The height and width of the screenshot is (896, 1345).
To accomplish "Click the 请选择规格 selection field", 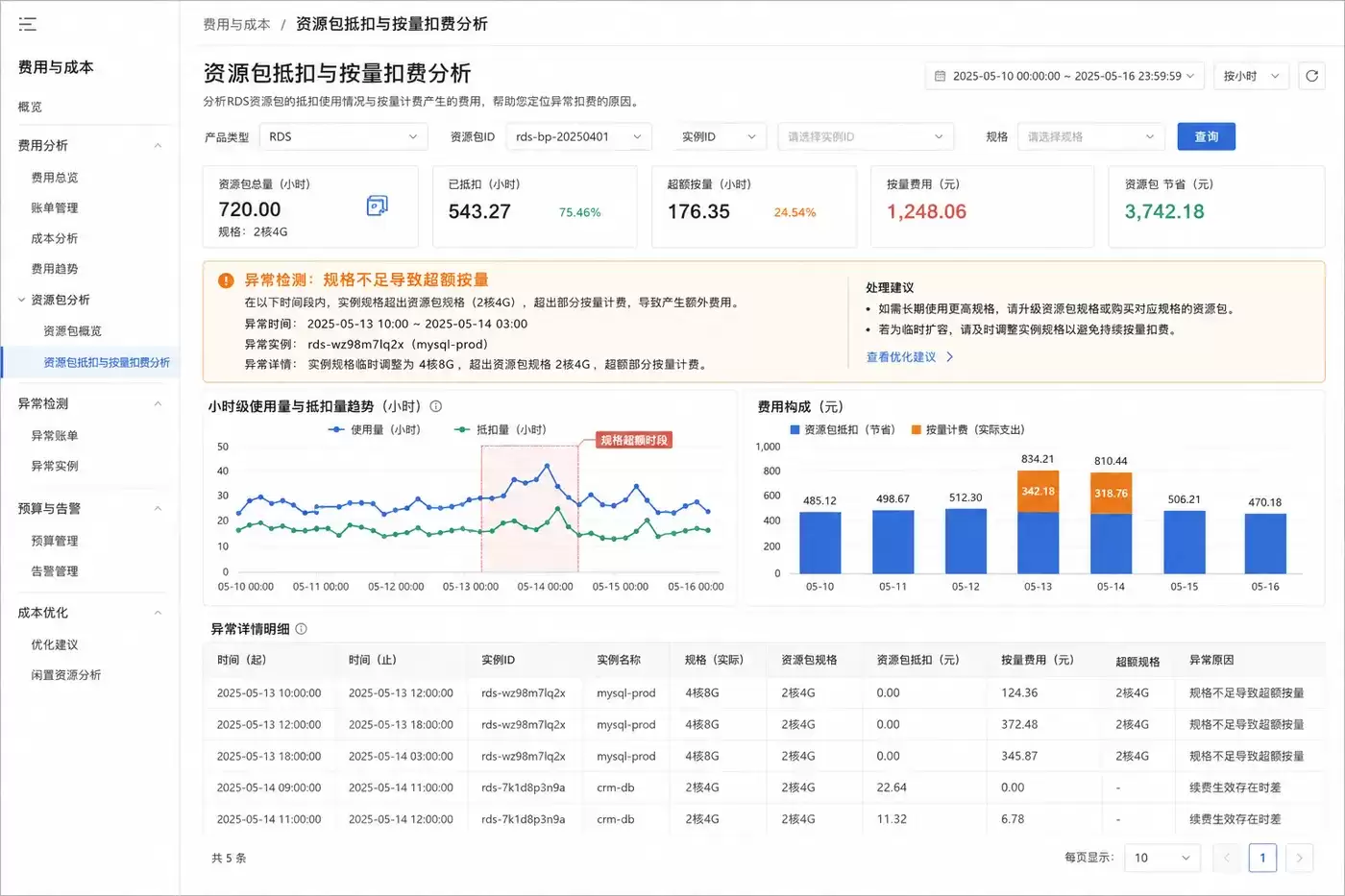I will tap(1090, 136).
